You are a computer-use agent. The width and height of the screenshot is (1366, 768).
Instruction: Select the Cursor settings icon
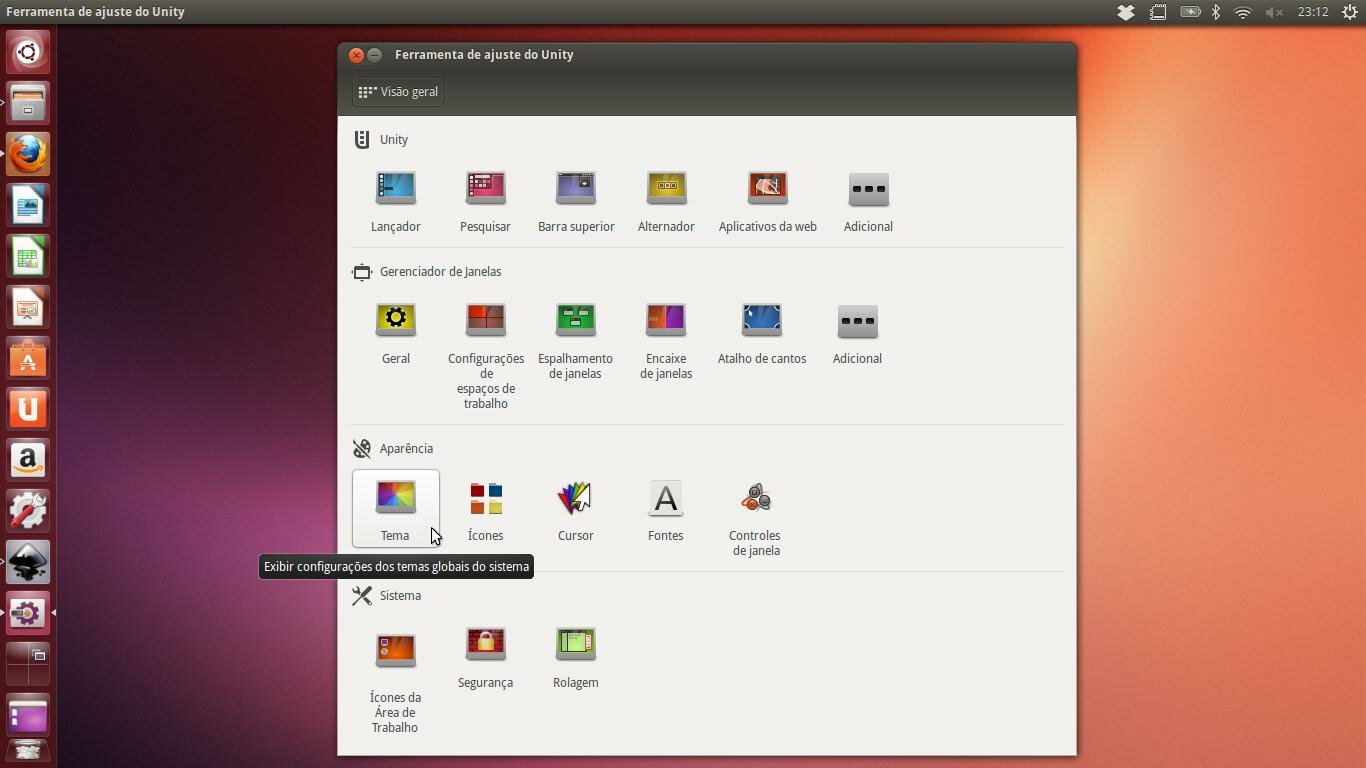coord(576,497)
